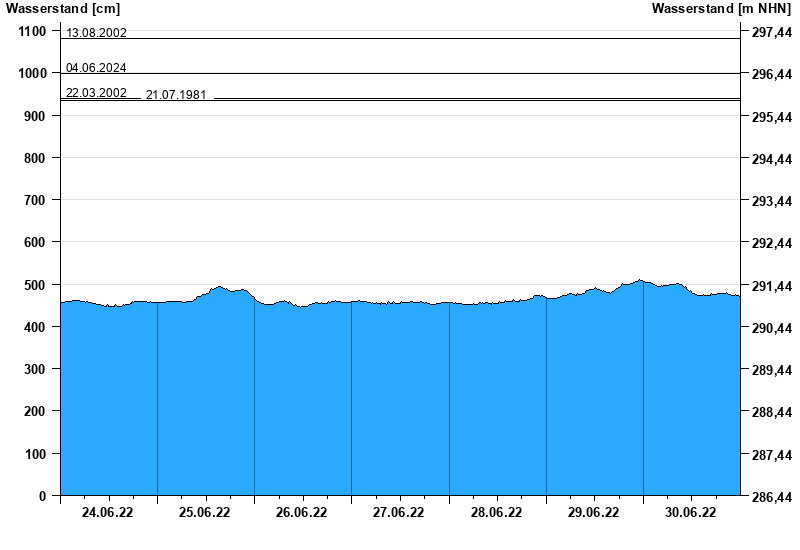
Task: Click the 0 tick on left axis
Action: [x=43, y=496]
